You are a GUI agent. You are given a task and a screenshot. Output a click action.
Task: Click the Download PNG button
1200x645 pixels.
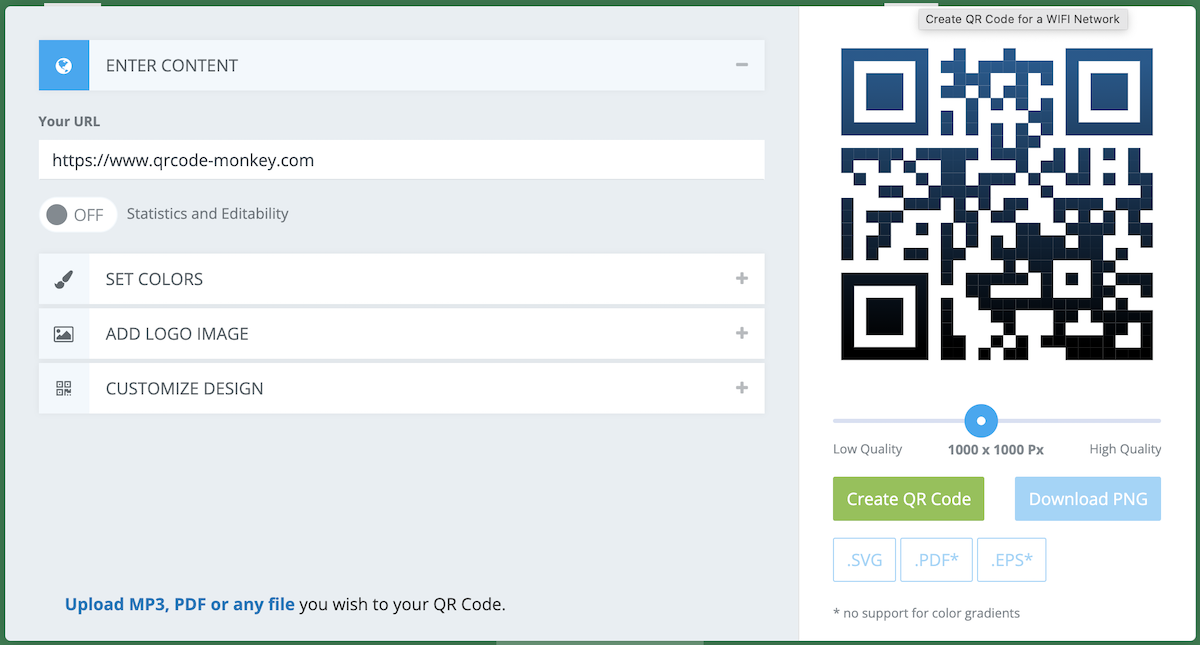tap(1087, 498)
